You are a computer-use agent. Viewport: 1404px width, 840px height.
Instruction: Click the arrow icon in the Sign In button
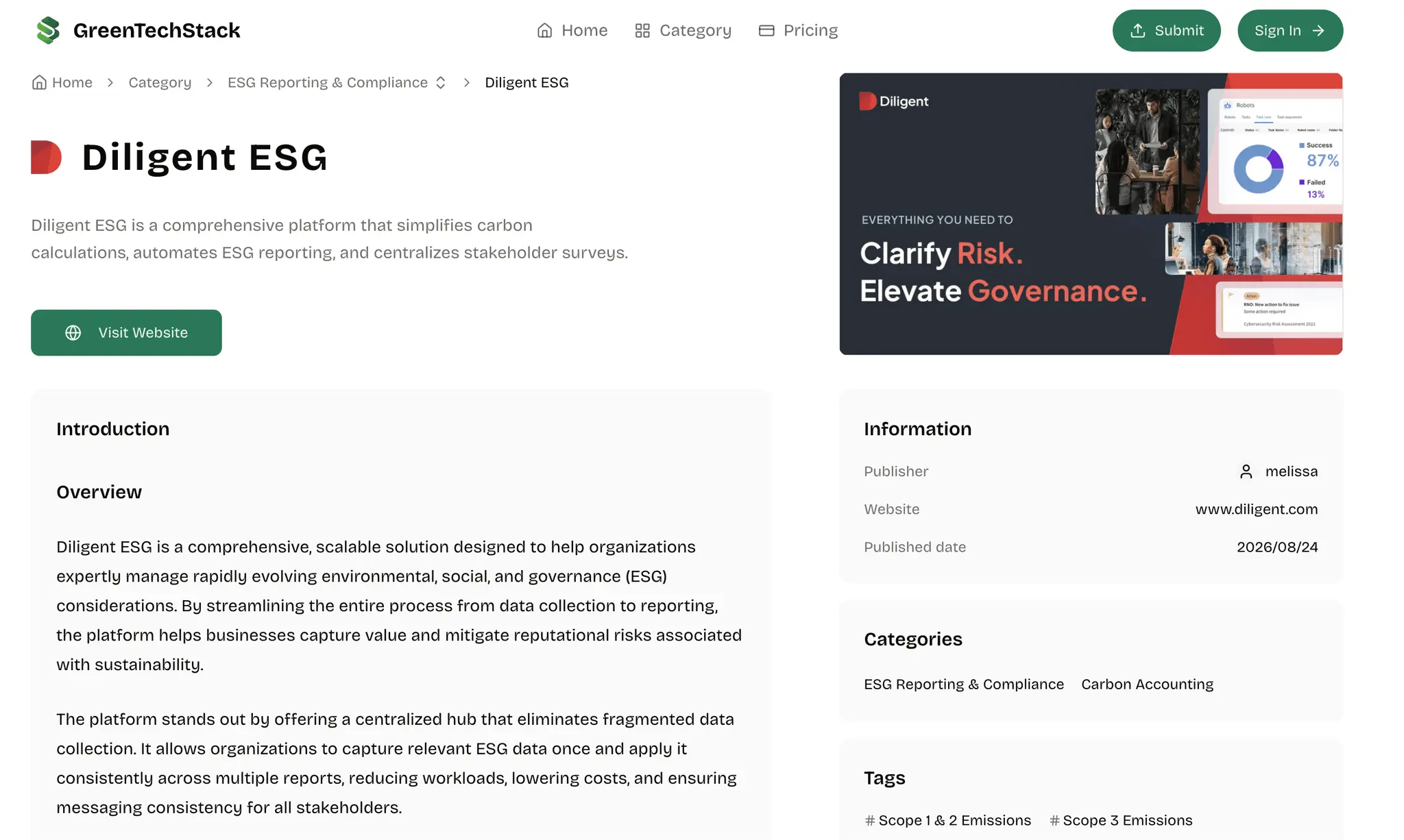1318,30
